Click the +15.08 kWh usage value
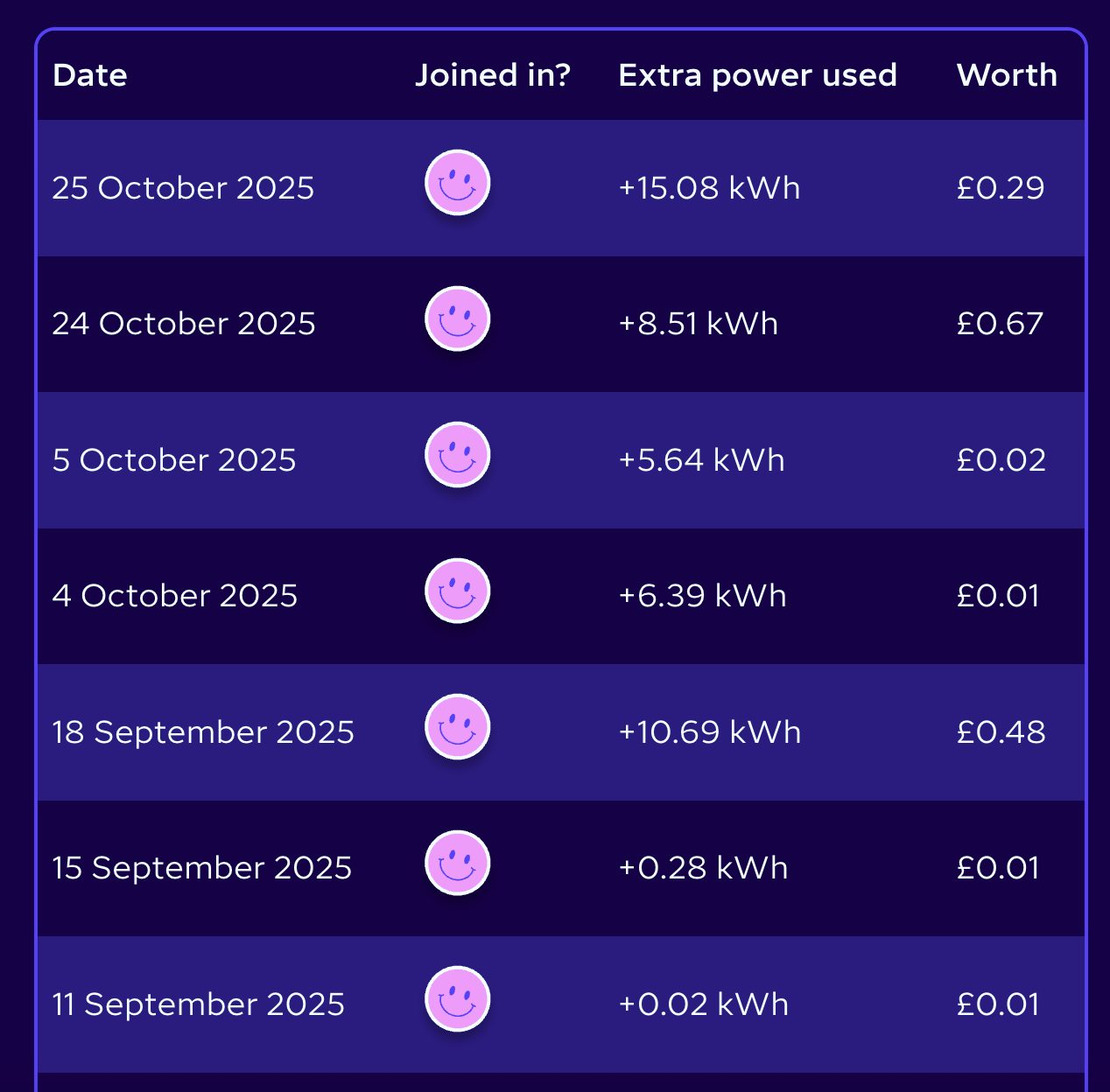The height and width of the screenshot is (1092, 1110). point(709,188)
